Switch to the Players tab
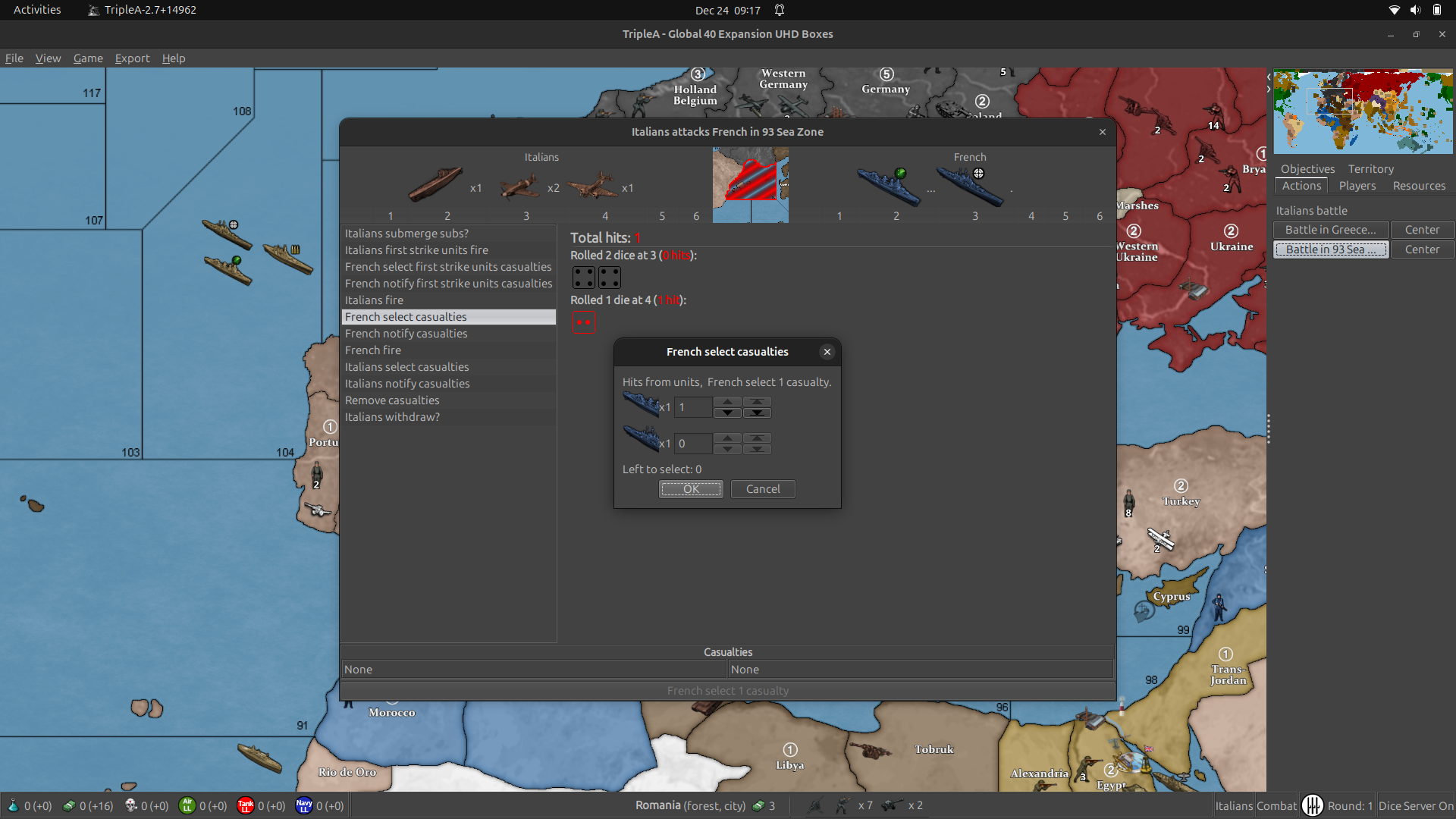This screenshot has height=819, width=1456. point(1357,186)
